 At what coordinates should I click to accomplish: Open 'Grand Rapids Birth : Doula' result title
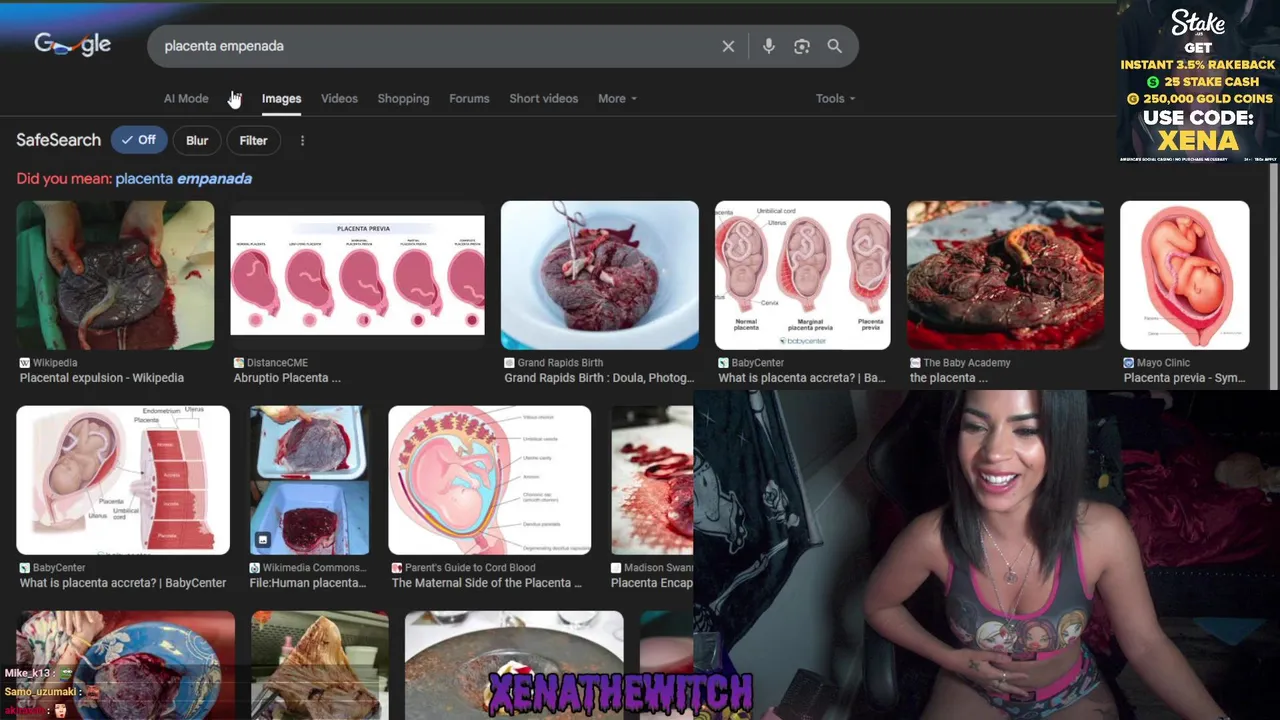(x=599, y=378)
